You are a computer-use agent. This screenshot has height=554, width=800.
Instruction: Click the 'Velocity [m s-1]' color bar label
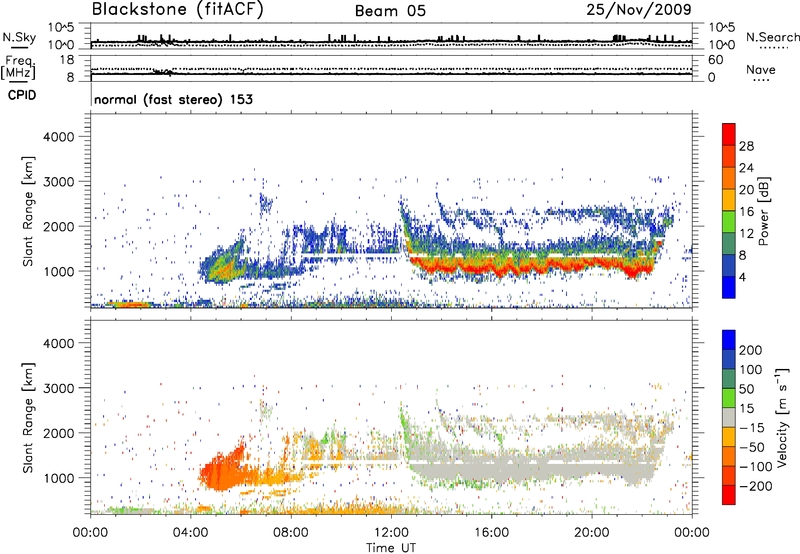click(x=781, y=418)
